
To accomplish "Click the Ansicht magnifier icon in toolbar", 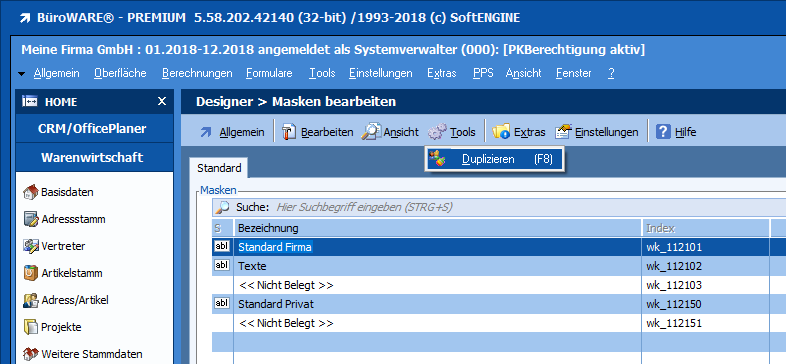I will click(x=371, y=132).
